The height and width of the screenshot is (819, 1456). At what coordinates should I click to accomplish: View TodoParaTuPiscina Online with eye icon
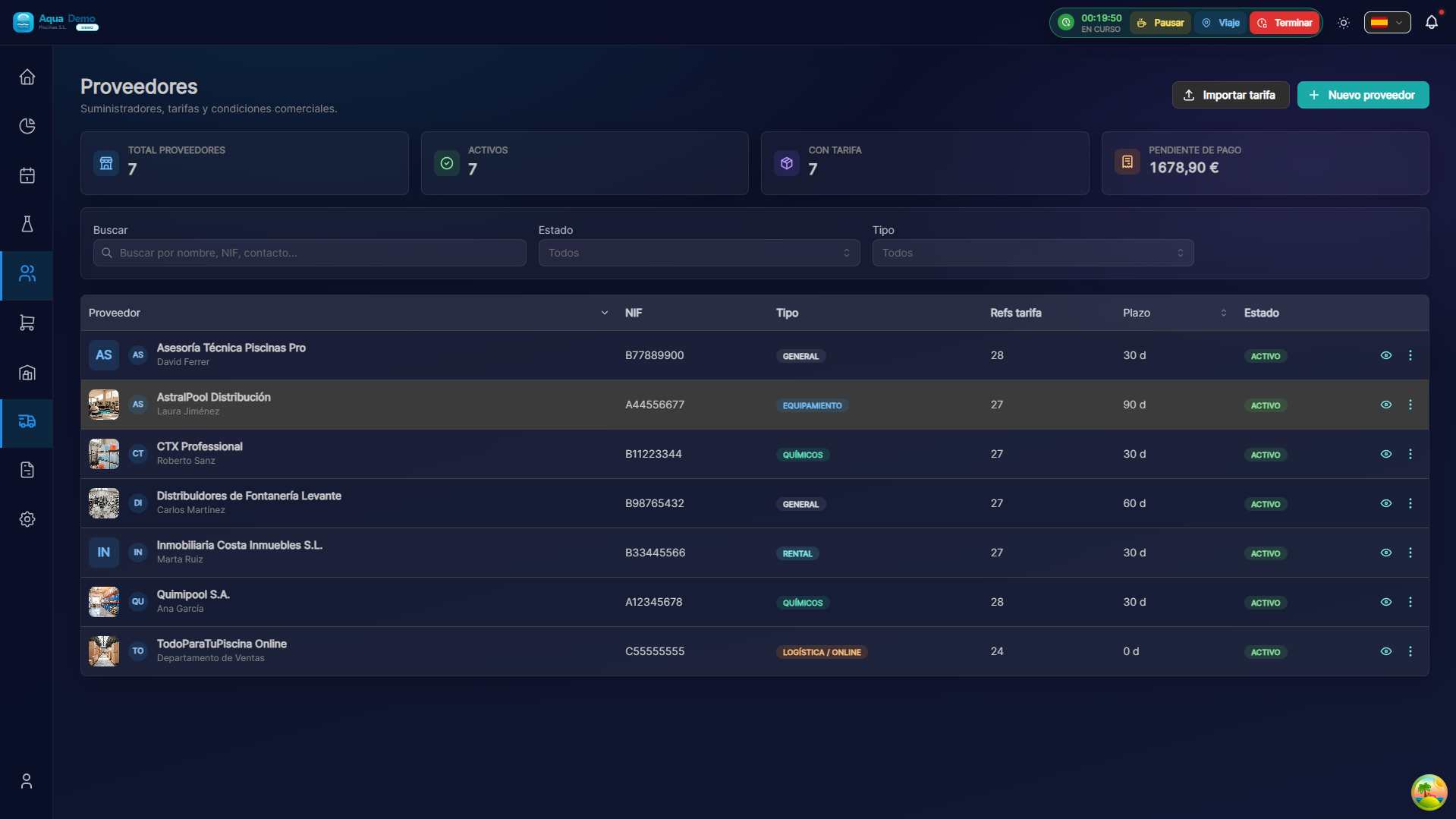1385,651
